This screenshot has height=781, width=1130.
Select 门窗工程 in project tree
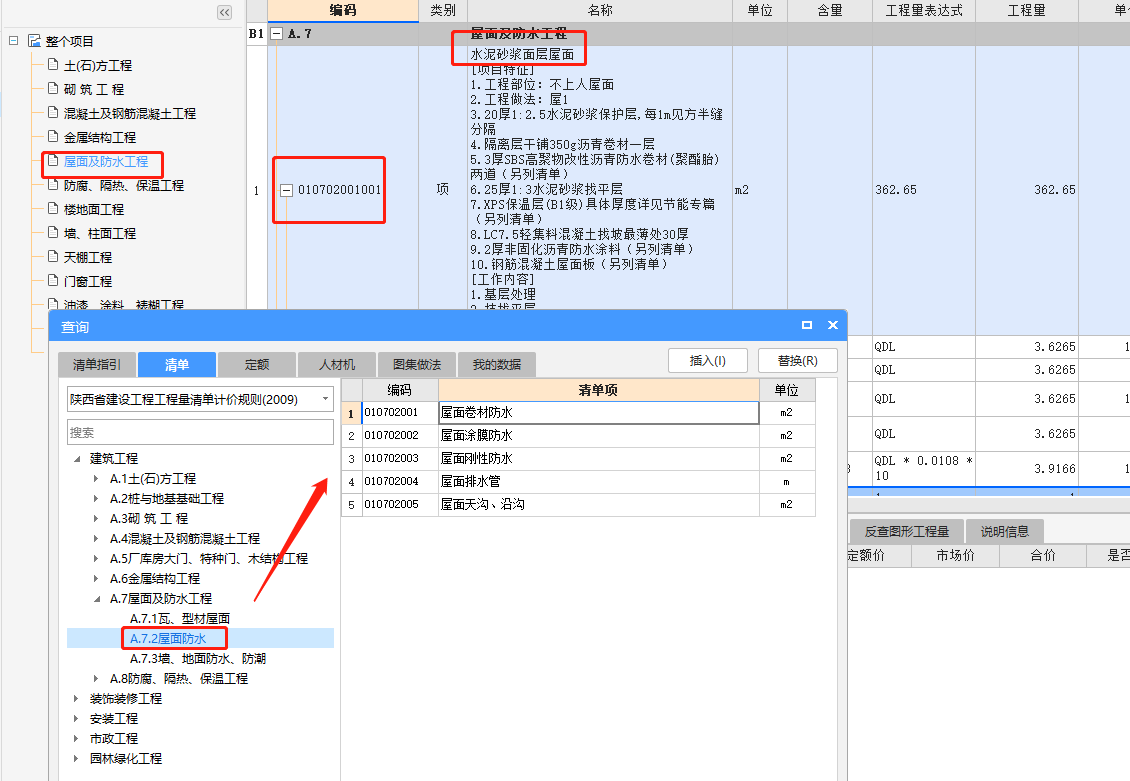tap(87, 282)
